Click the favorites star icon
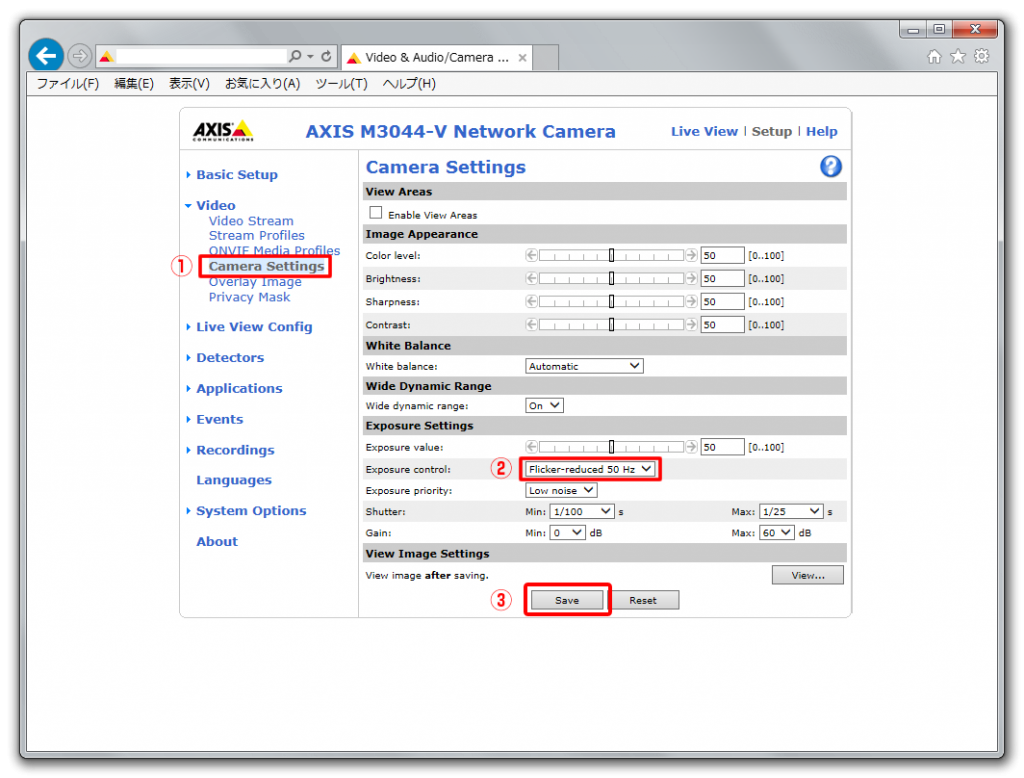The height and width of the screenshot is (778, 1024). pos(957,57)
